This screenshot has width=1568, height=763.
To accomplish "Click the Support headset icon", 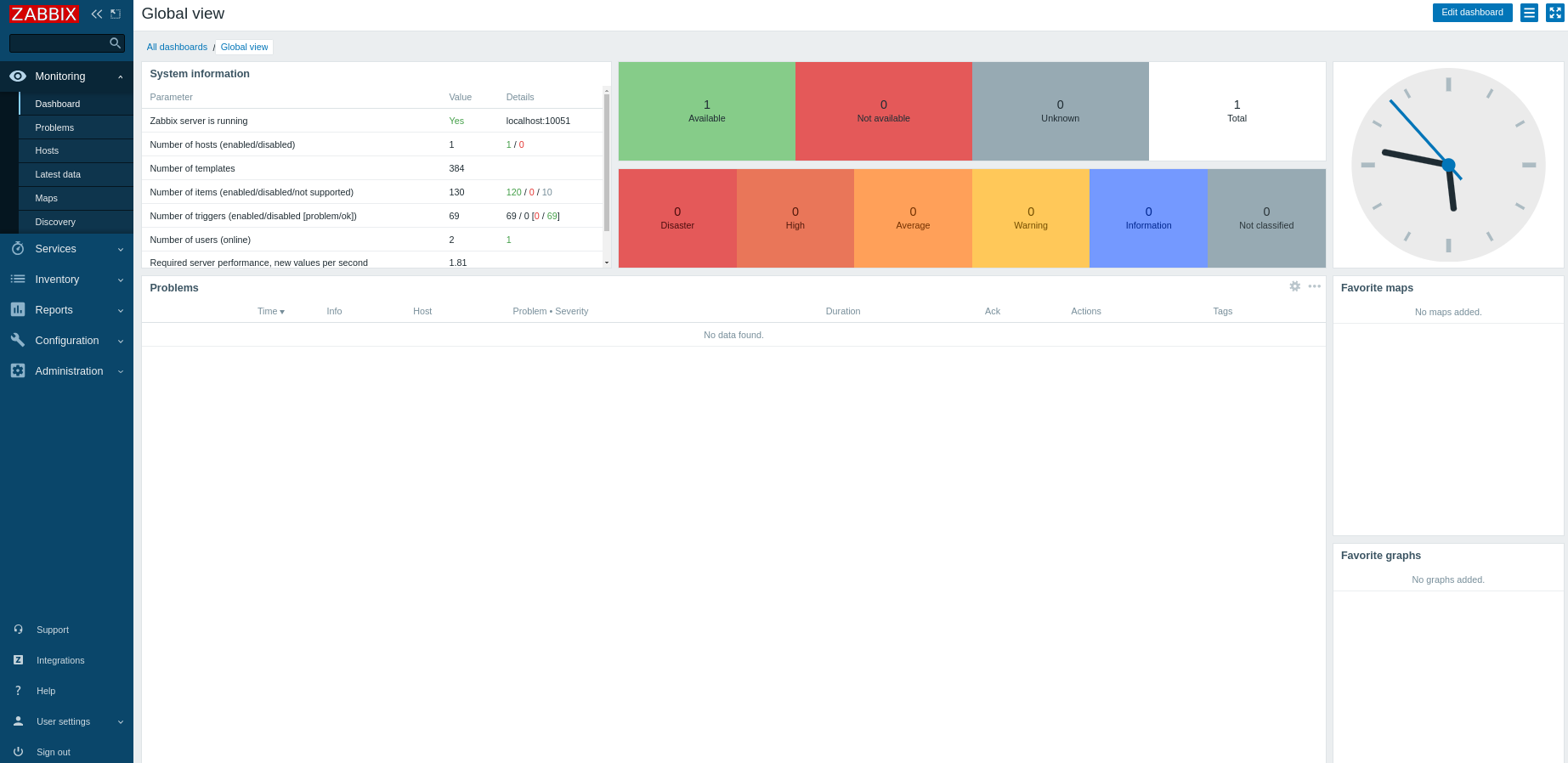I will [x=18, y=630].
